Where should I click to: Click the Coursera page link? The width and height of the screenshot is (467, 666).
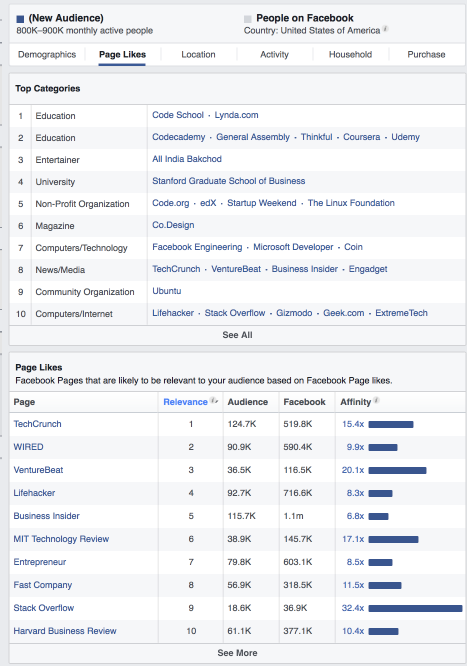point(362,137)
